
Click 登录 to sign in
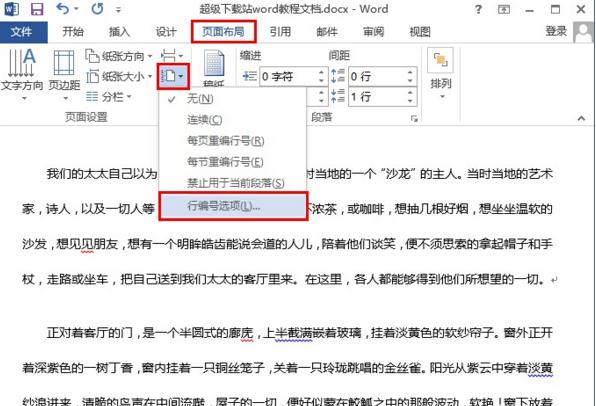(x=556, y=32)
